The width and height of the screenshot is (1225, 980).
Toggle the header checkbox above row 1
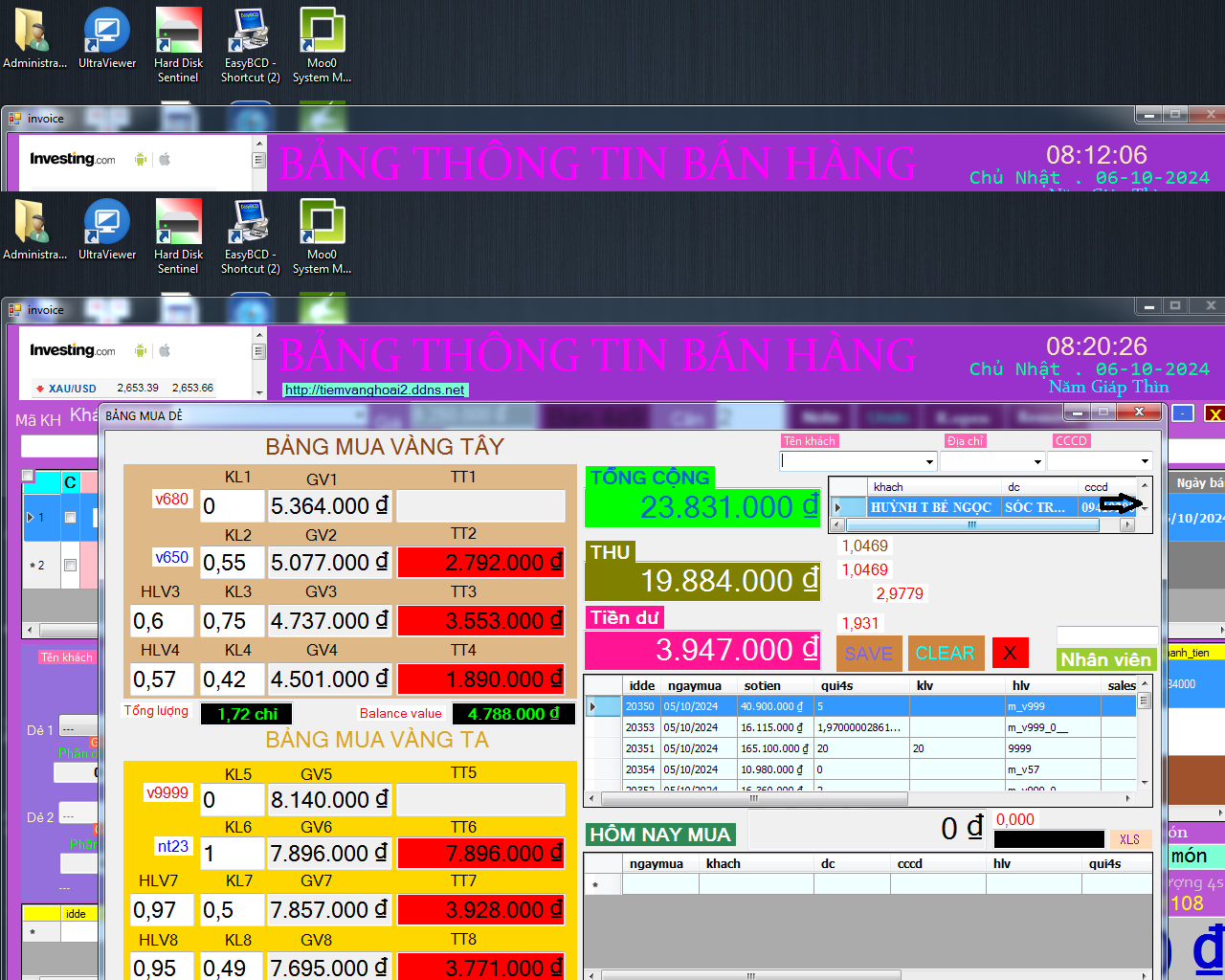(28, 476)
